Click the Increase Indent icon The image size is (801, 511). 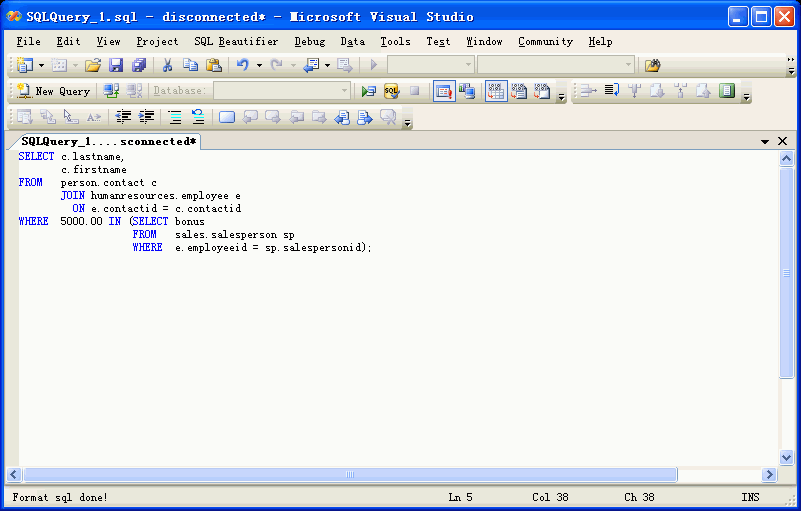[x=146, y=117]
